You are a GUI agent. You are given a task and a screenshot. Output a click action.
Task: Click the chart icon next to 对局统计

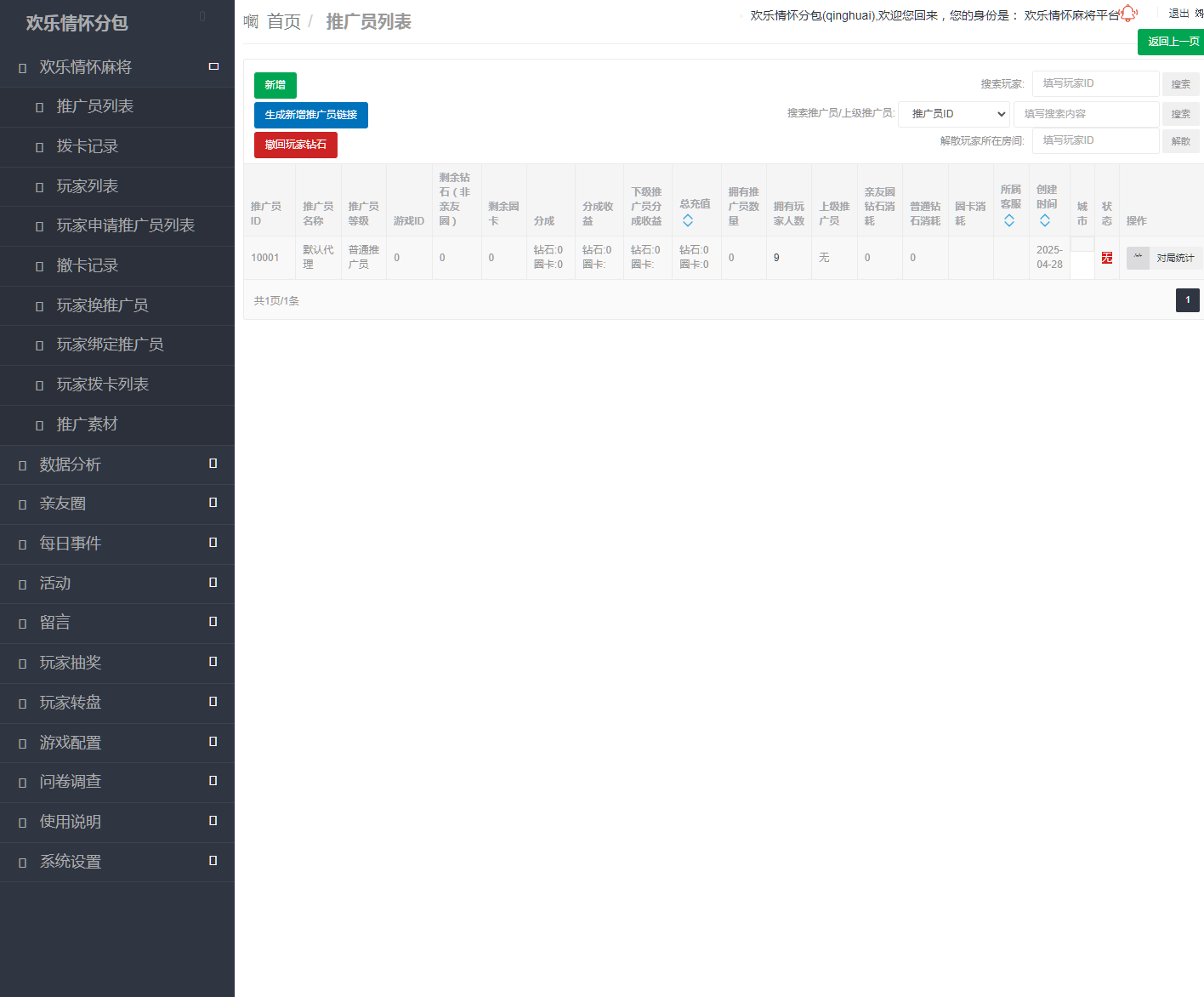pyautogui.click(x=1138, y=258)
